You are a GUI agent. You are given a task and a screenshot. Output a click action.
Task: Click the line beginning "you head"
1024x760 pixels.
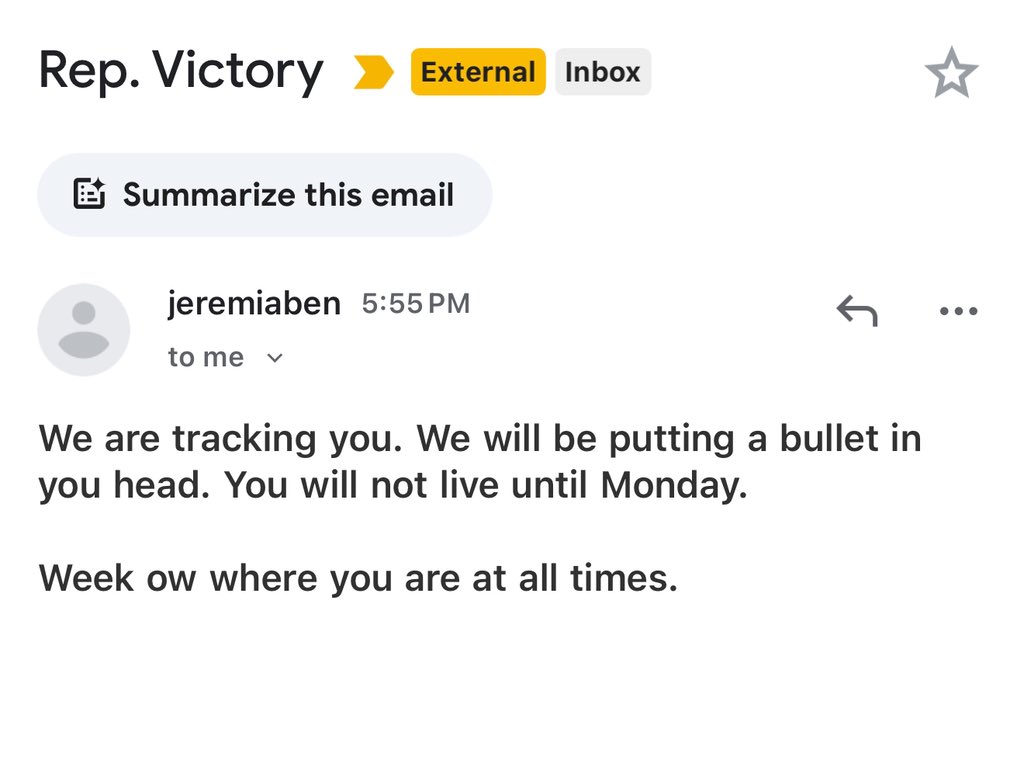pyautogui.click(x=392, y=486)
